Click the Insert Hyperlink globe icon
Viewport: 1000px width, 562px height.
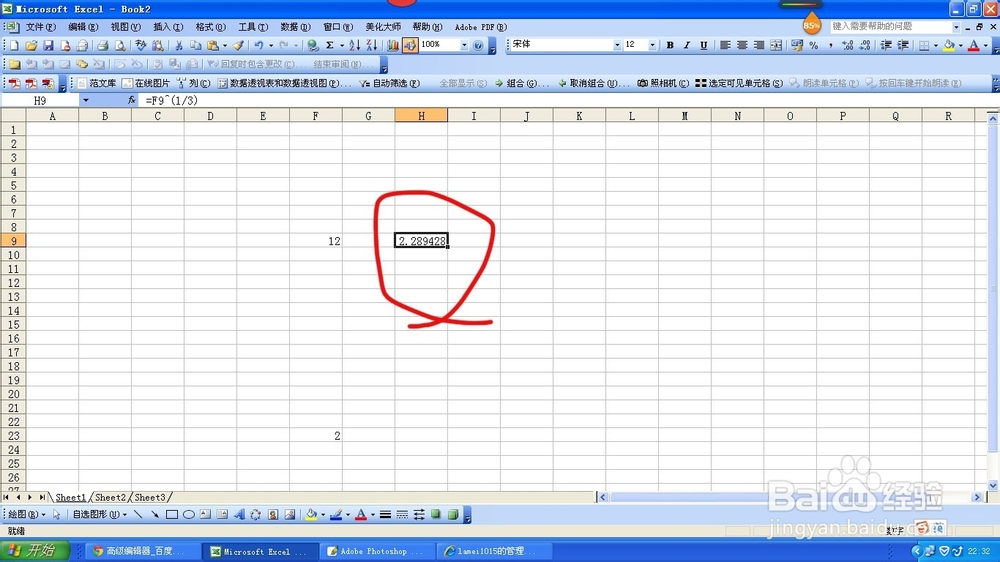(312, 45)
